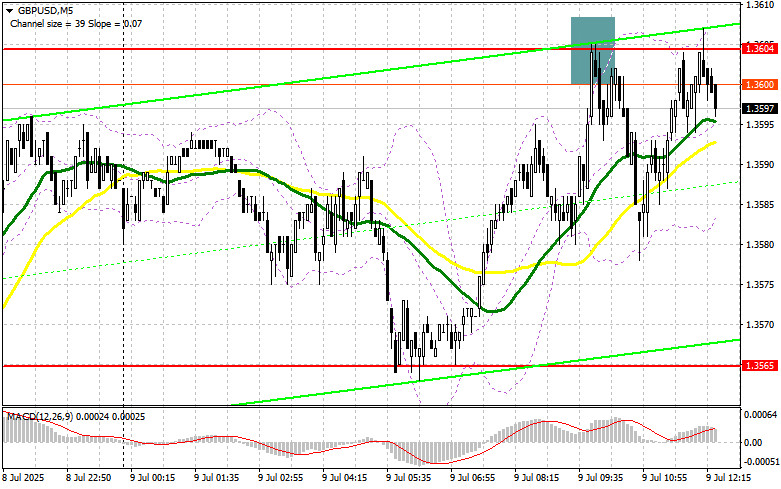Viewport: 781px width, 489px height.
Task: Click the 0.00064 MACD scale value
Action: [x=760, y=414]
